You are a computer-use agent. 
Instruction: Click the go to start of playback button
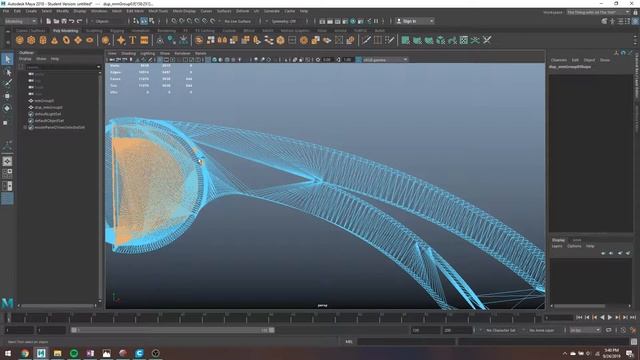579,317
